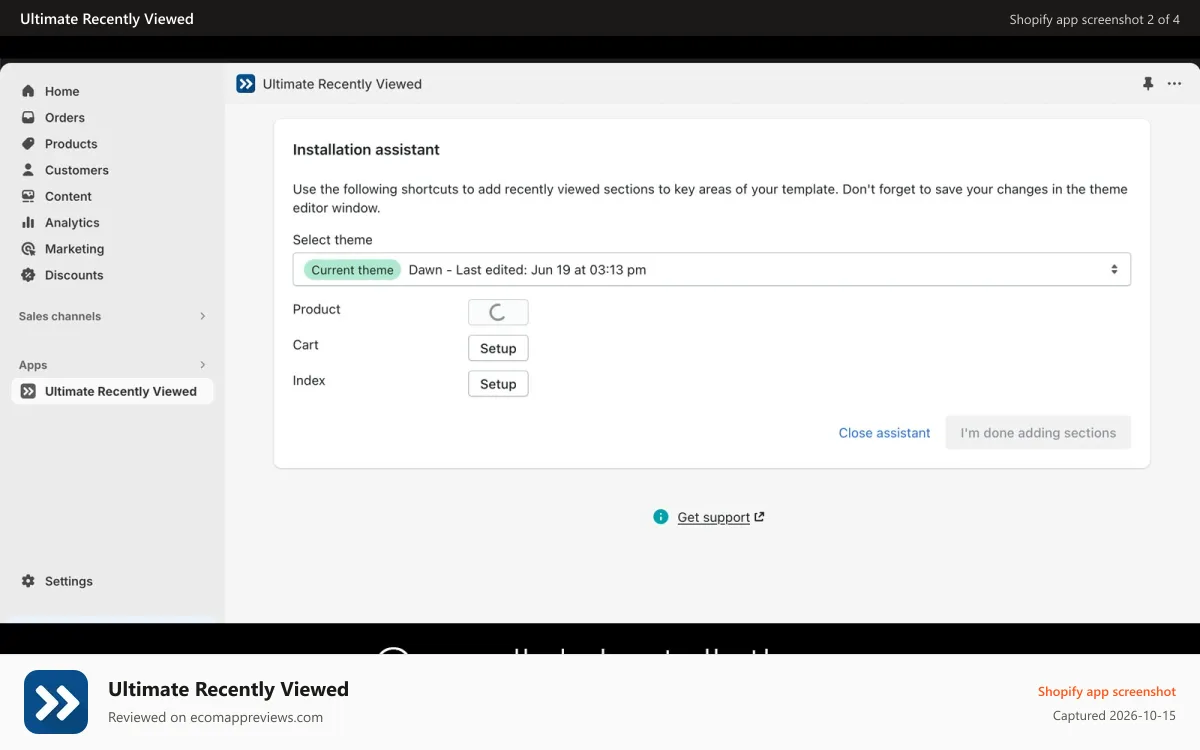Click Ultimate Recently Viewed sidebar app icon

point(28,391)
